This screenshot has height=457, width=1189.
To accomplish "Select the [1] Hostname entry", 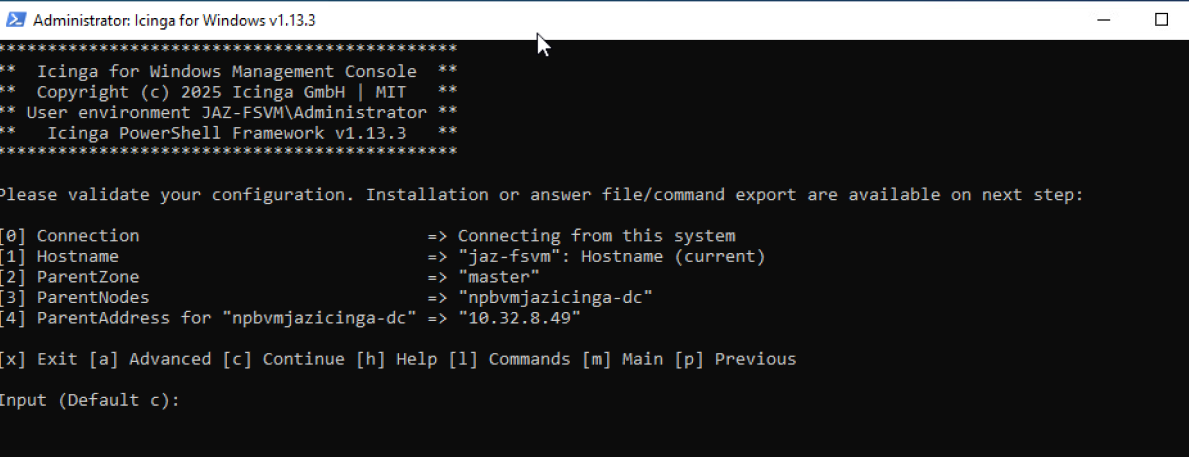I will tap(383, 256).
